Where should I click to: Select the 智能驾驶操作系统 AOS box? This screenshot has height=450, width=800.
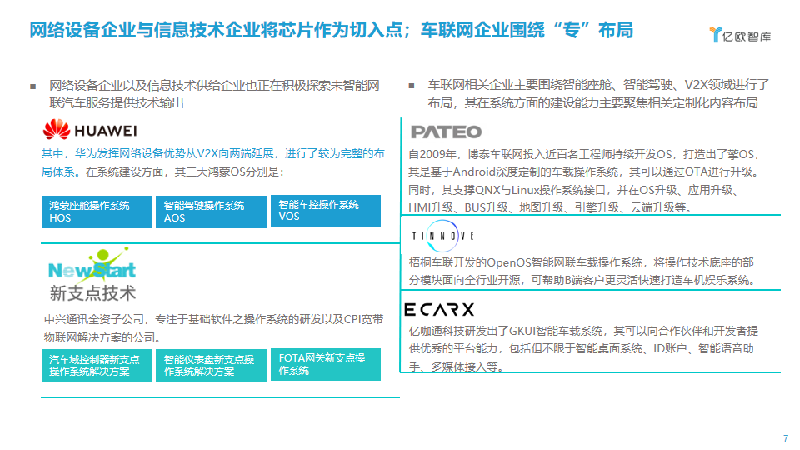coord(211,212)
